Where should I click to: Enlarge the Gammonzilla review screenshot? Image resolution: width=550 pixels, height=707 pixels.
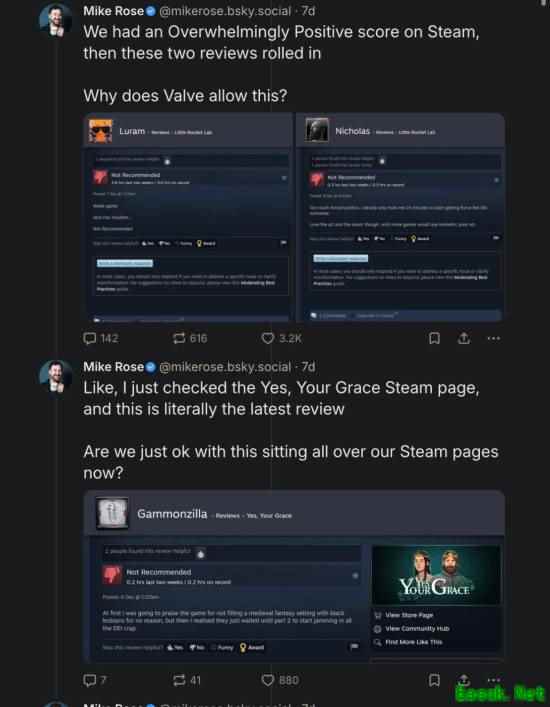pyautogui.click(x=294, y=576)
